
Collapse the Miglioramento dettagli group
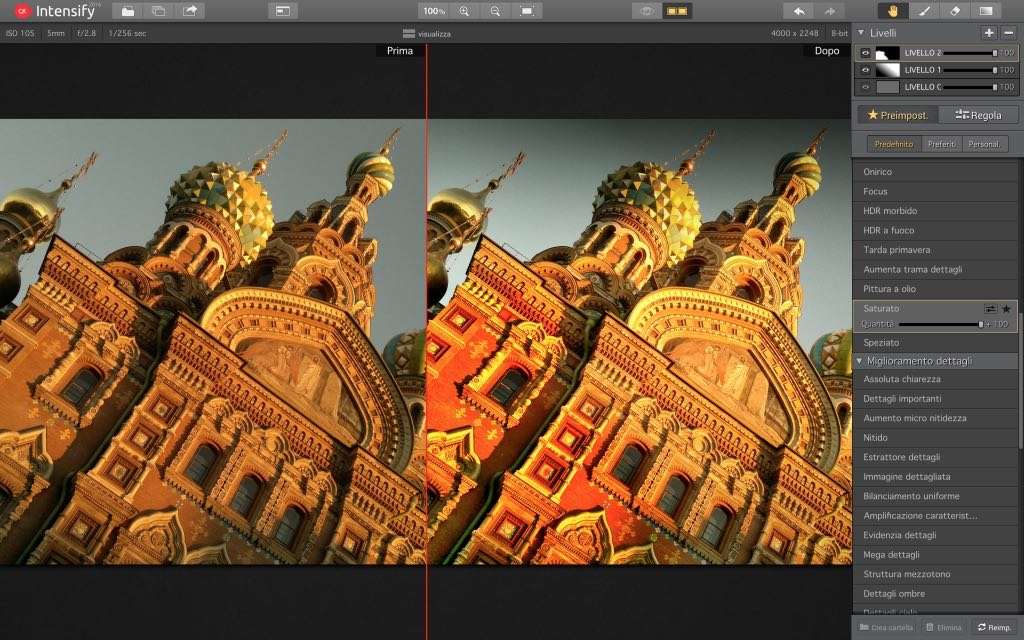pyautogui.click(x=859, y=361)
